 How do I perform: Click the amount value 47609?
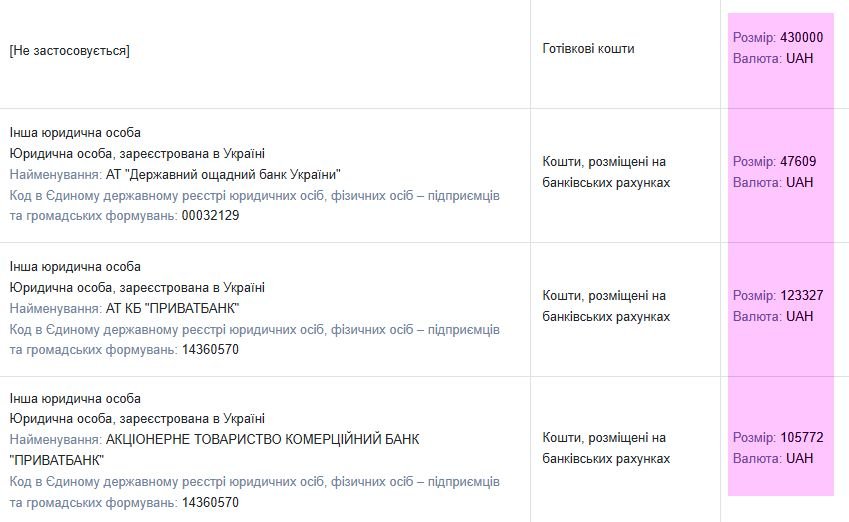tap(798, 161)
